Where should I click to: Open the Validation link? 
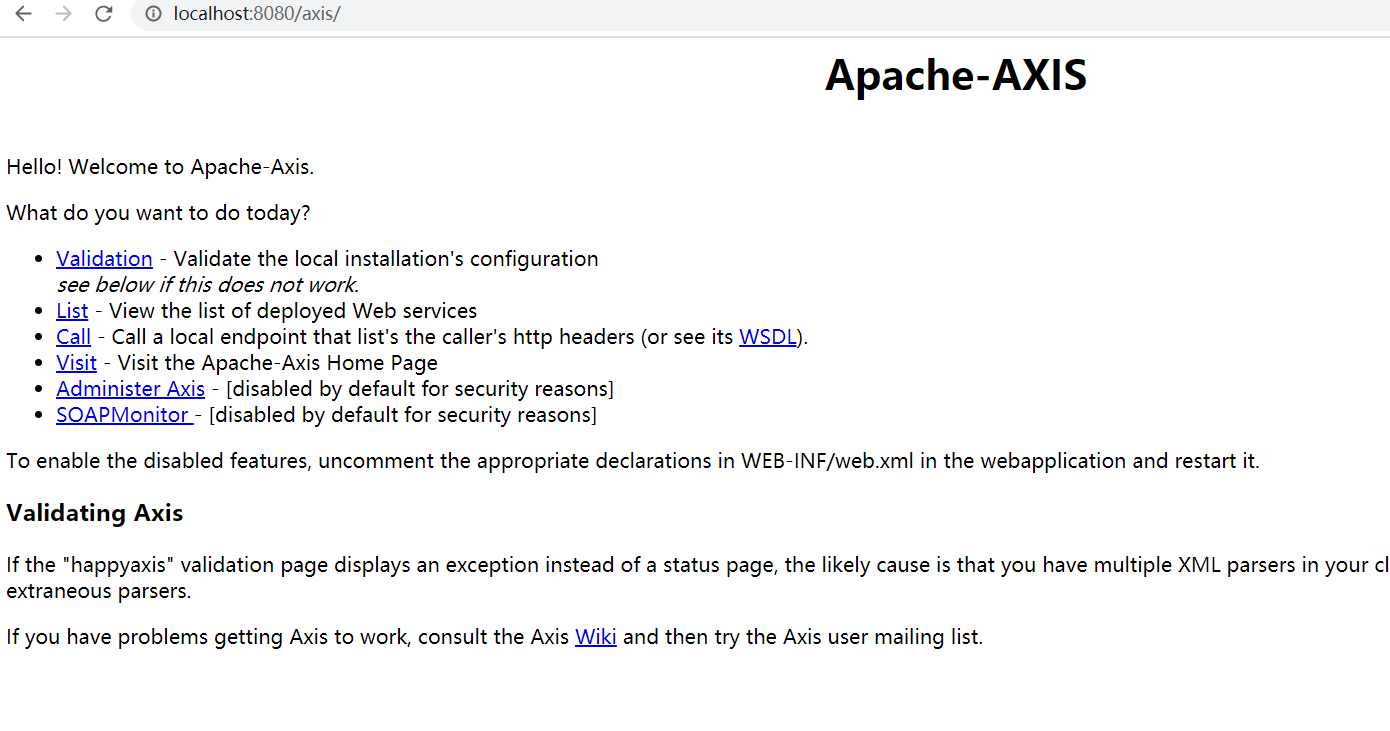coord(104,259)
